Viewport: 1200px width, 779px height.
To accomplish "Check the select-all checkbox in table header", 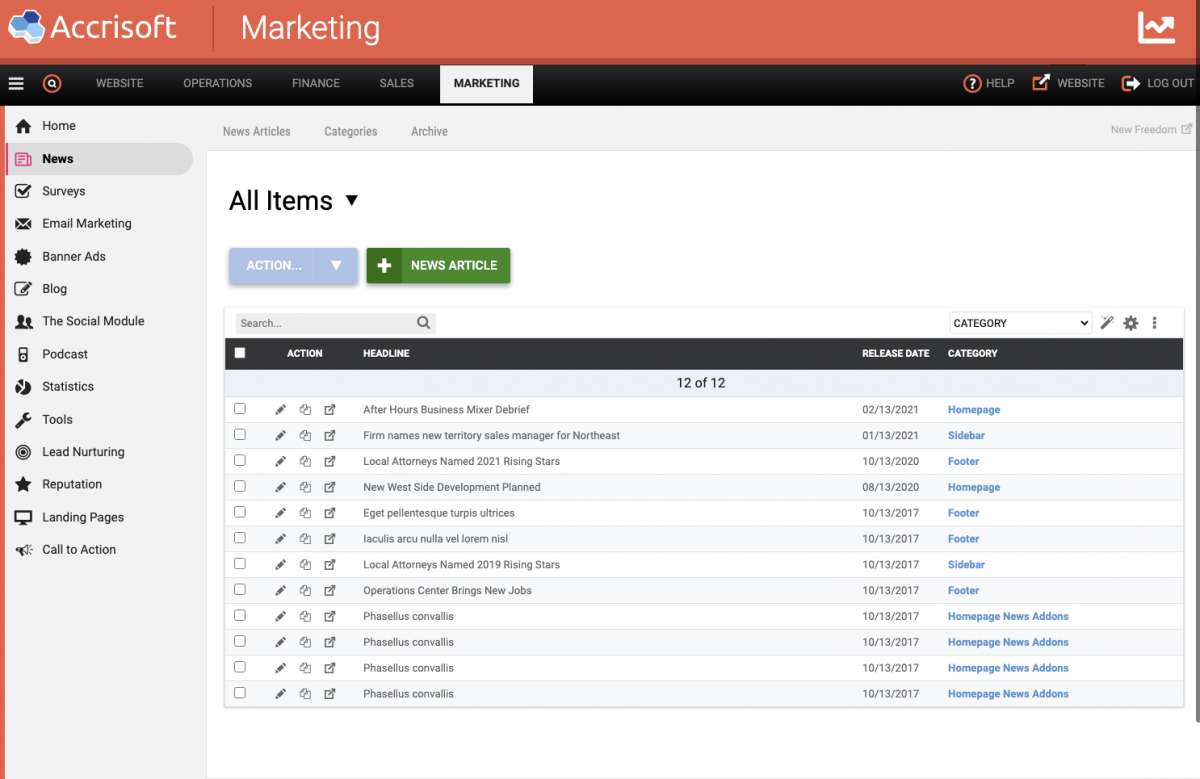I will [x=240, y=353].
